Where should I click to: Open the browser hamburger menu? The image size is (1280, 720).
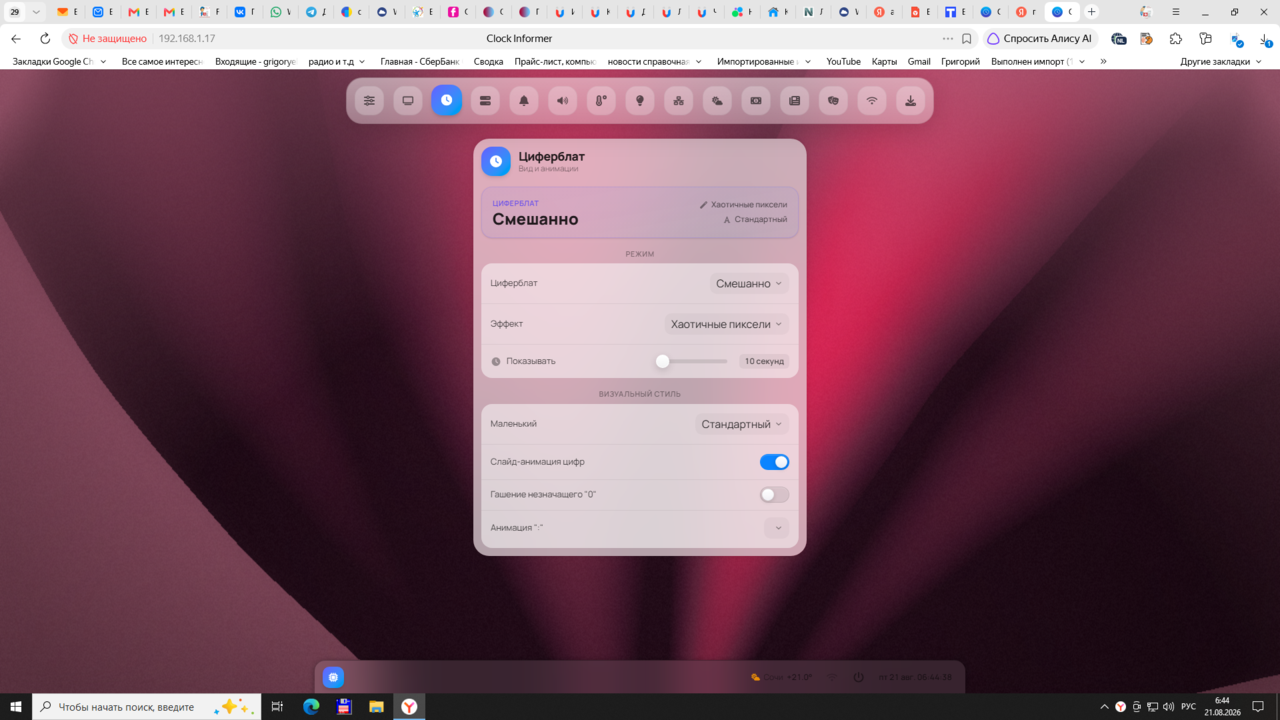(x=1175, y=12)
